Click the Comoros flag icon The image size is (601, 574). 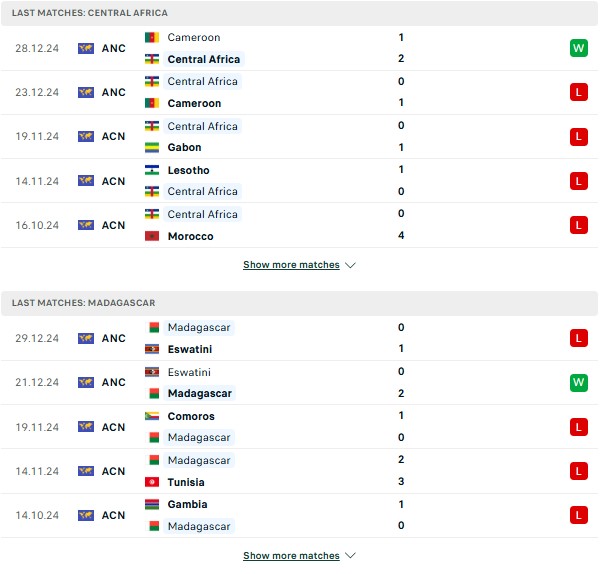pyautogui.click(x=152, y=416)
